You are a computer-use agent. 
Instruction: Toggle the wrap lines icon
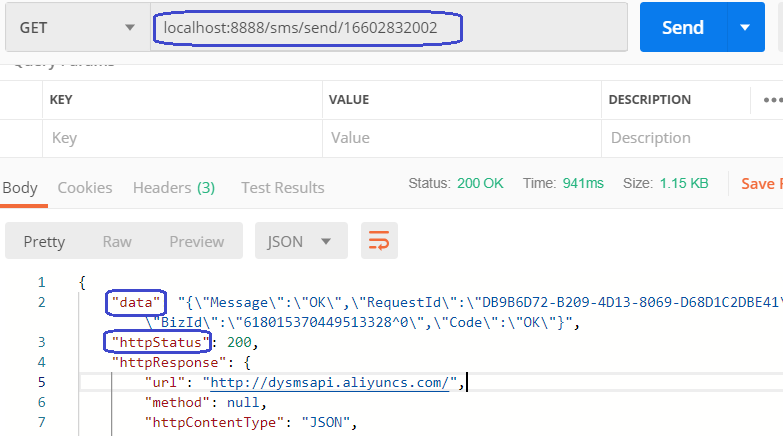coord(379,241)
